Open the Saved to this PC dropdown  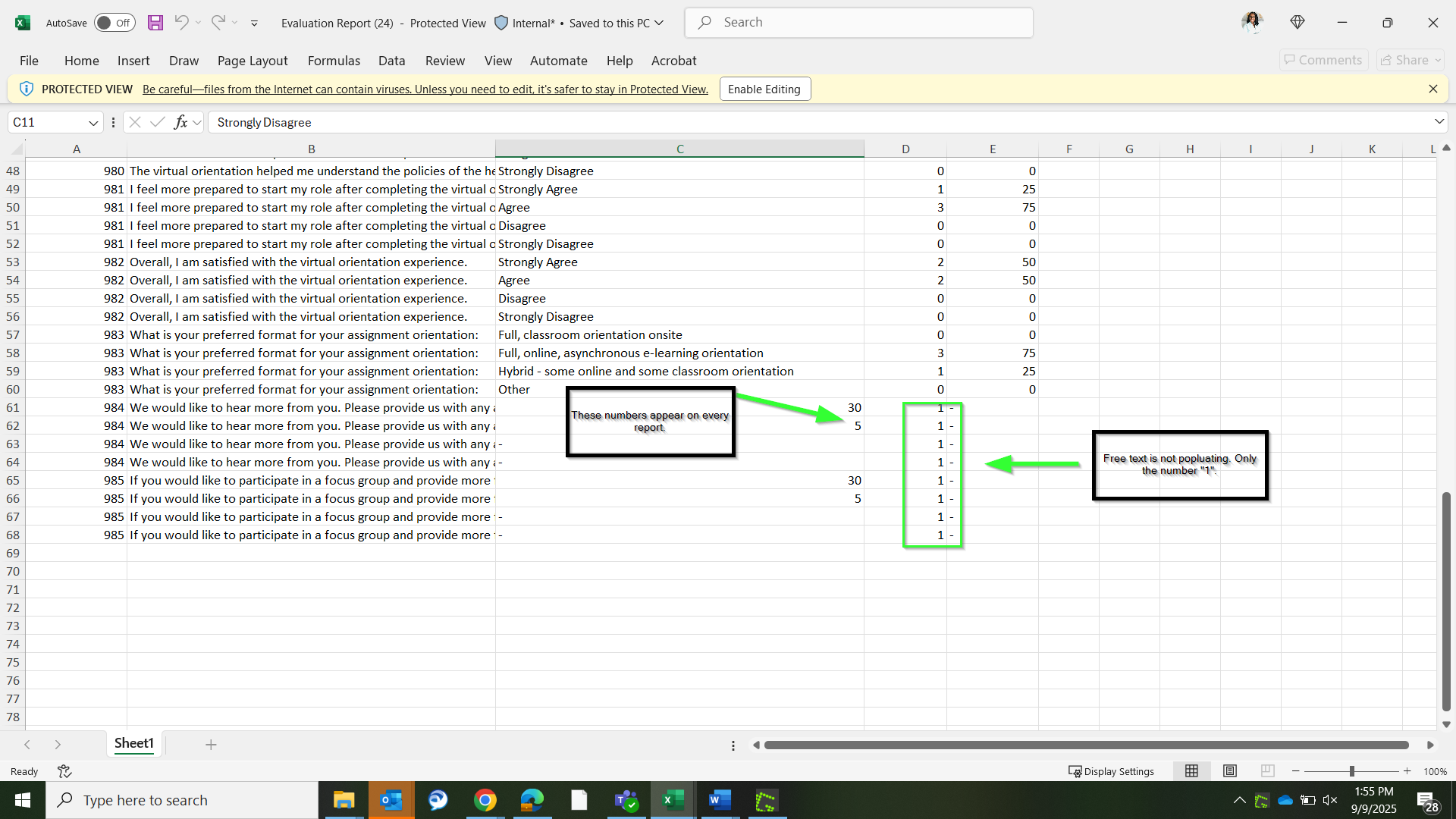pos(659,23)
